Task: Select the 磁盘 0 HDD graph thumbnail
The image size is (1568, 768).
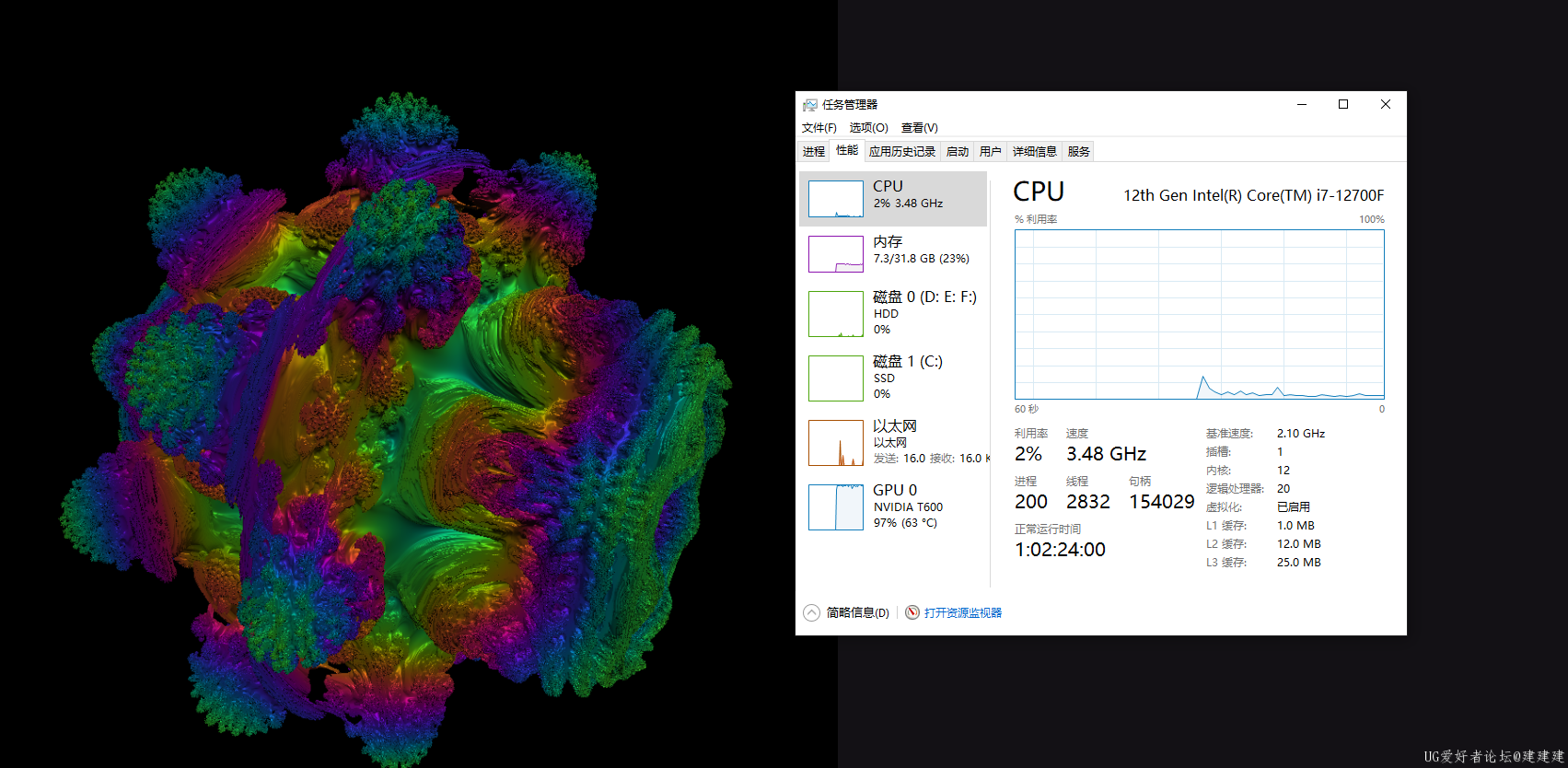Action: point(836,314)
